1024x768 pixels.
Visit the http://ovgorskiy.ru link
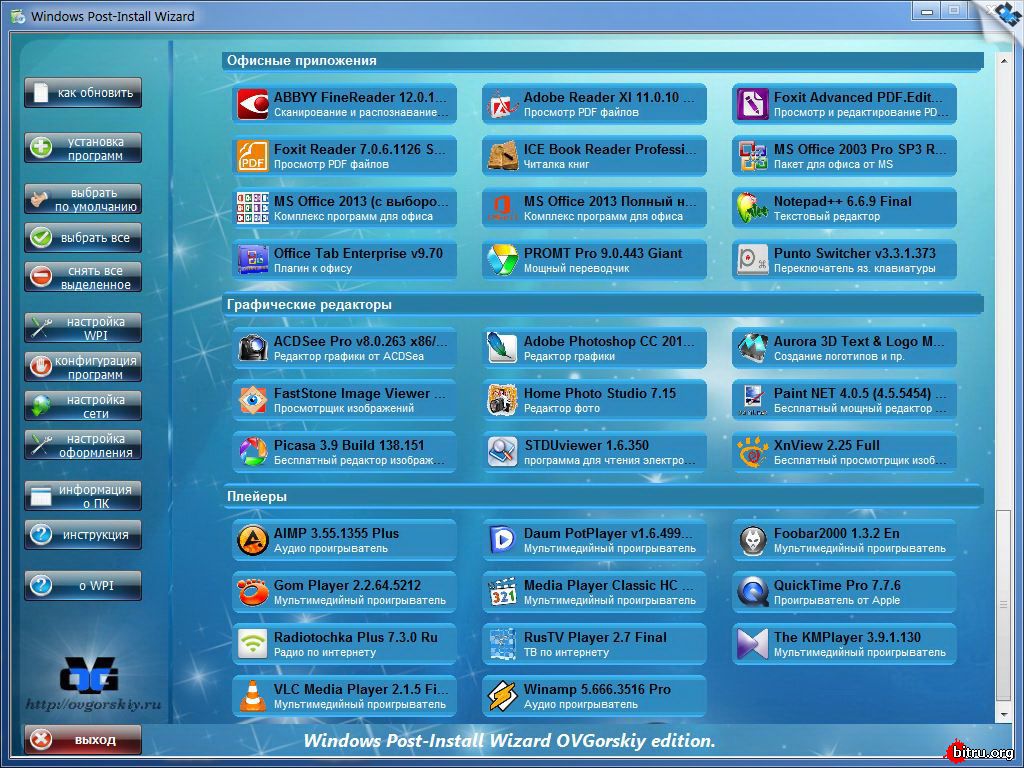click(x=93, y=705)
